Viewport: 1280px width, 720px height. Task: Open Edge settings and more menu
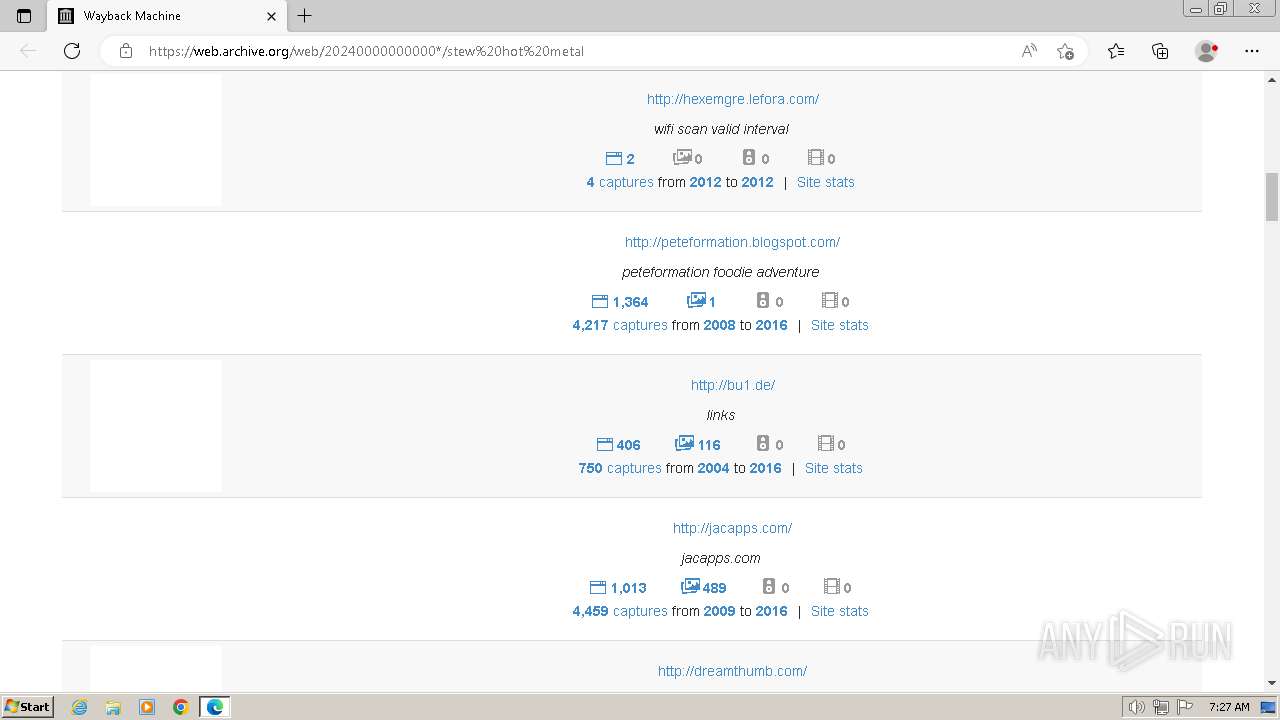coord(1252,51)
